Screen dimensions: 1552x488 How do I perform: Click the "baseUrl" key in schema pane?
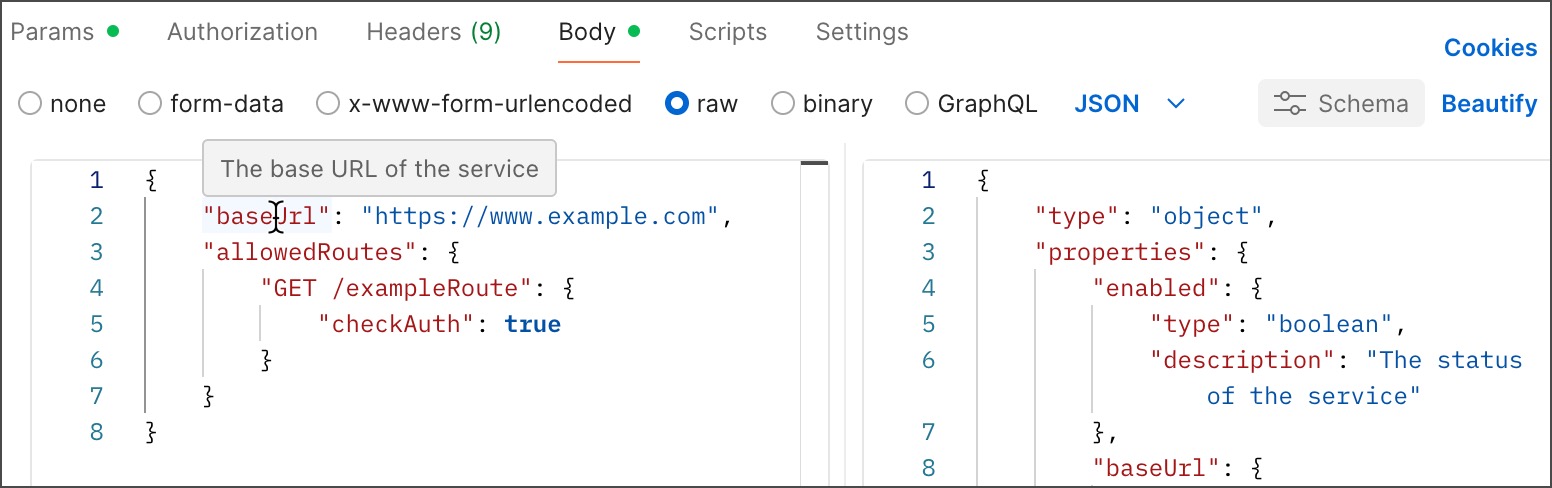coord(1158,468)
